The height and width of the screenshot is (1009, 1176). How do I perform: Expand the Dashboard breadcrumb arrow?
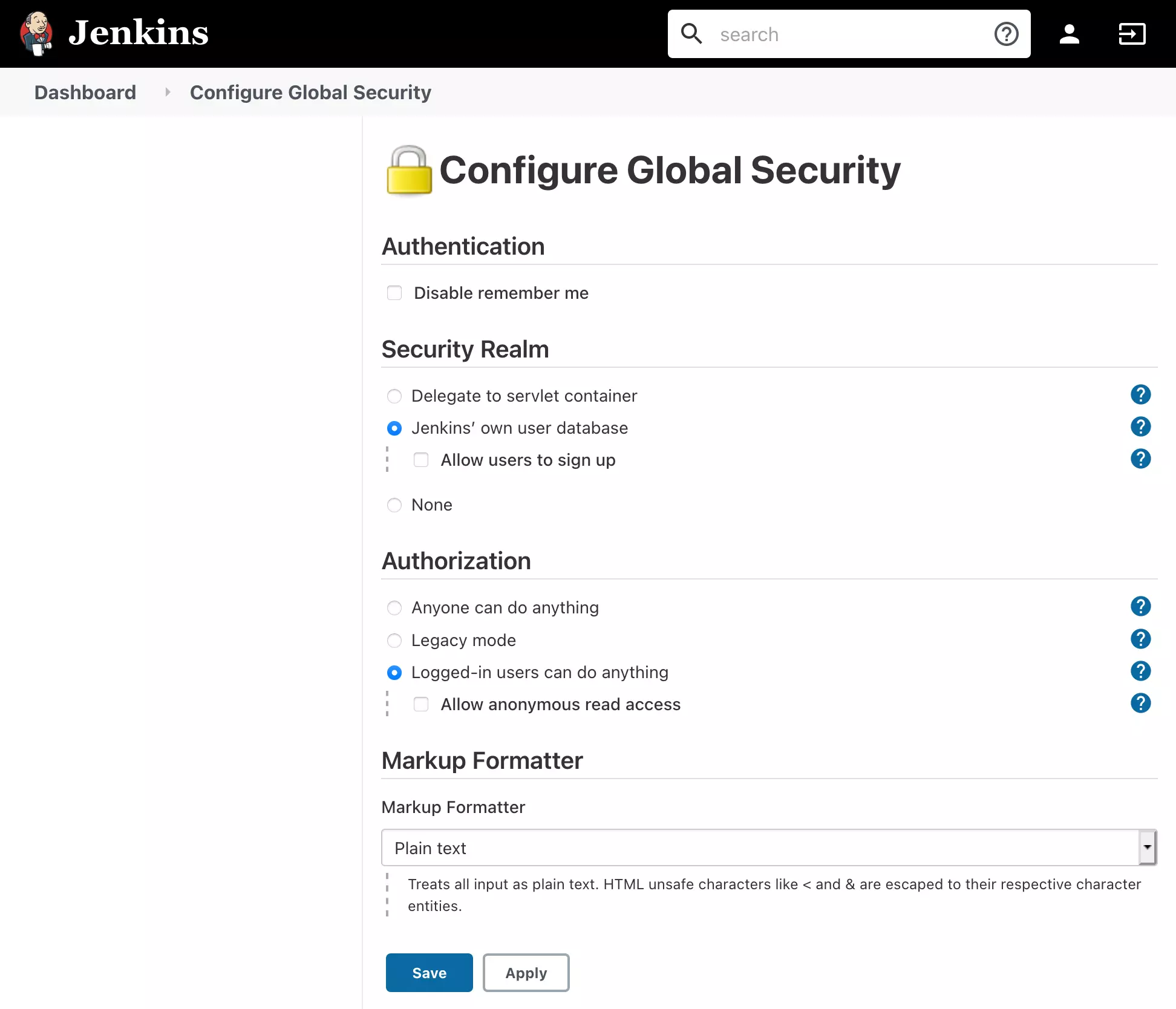tap(168, 92)
